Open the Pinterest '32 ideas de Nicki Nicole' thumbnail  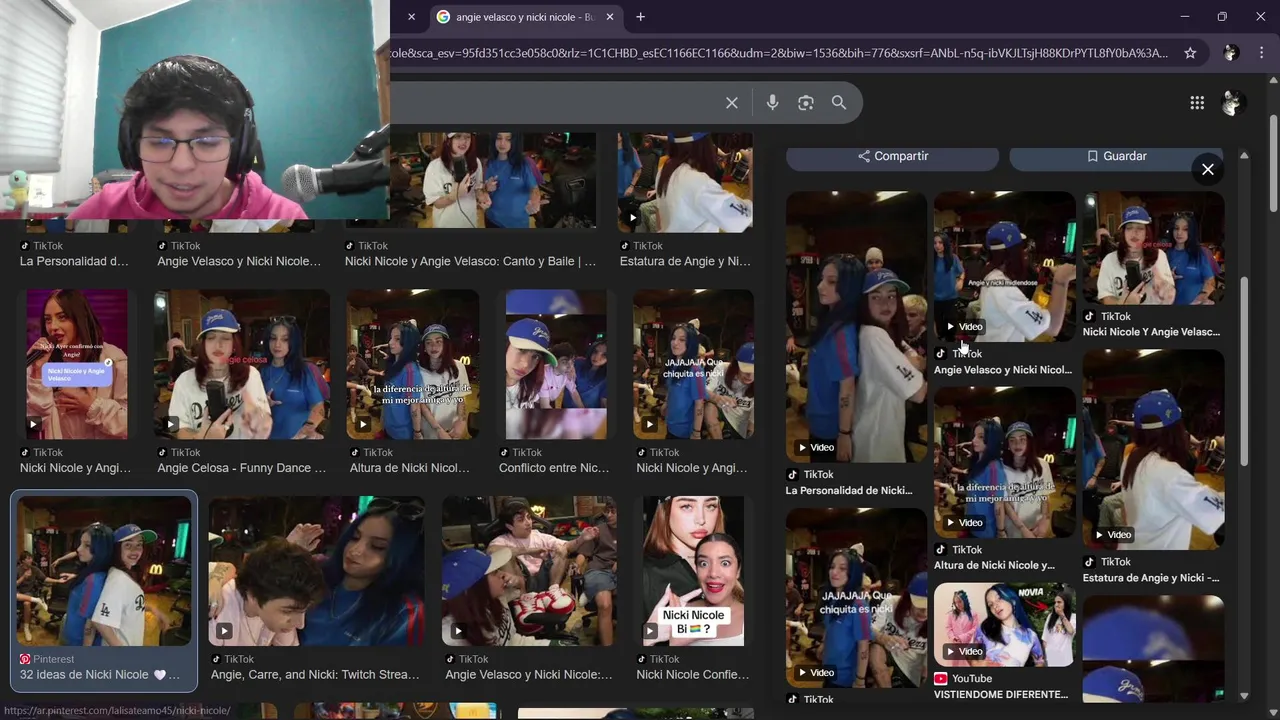[104, 571]
